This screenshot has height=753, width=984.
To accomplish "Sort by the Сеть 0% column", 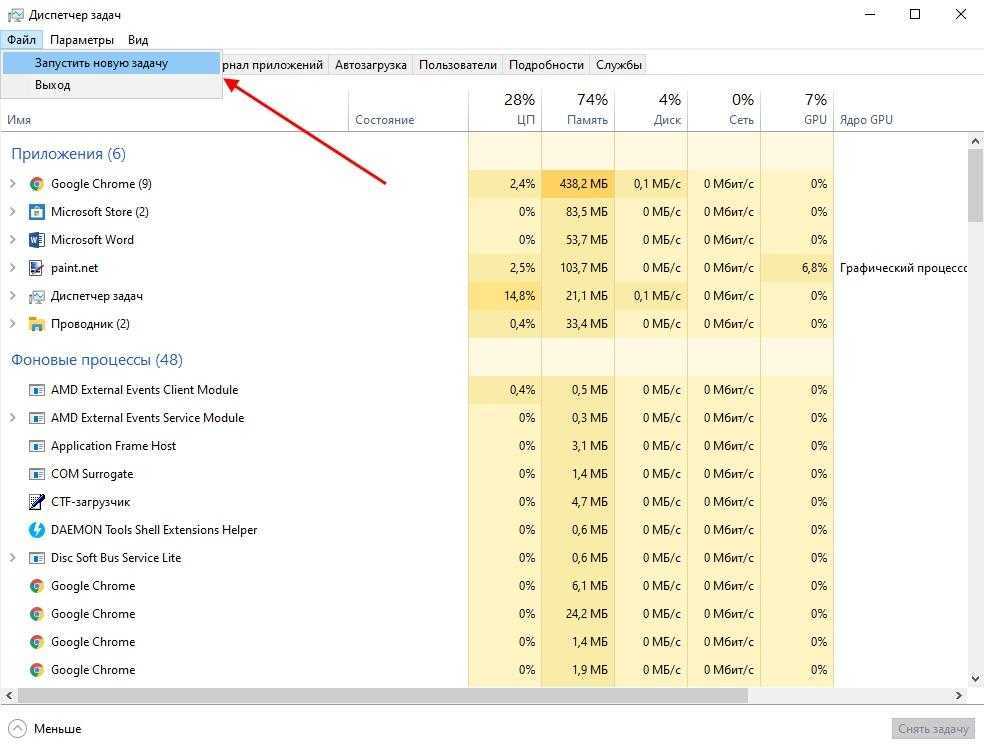I will click(x=724, y=110).
